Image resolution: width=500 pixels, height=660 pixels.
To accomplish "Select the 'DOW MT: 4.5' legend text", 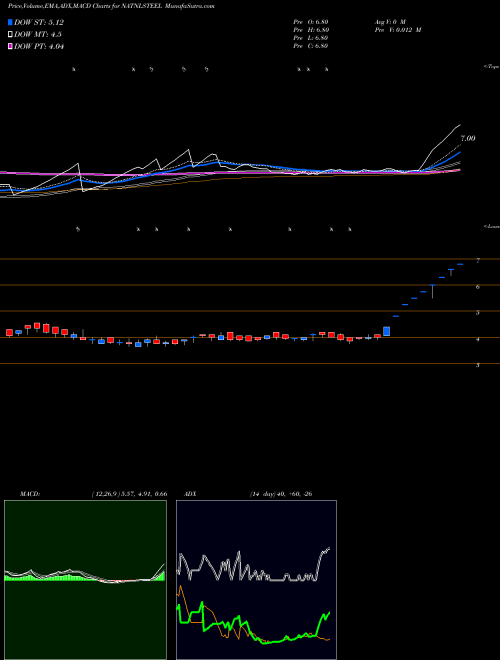I will tap(38, 35).
